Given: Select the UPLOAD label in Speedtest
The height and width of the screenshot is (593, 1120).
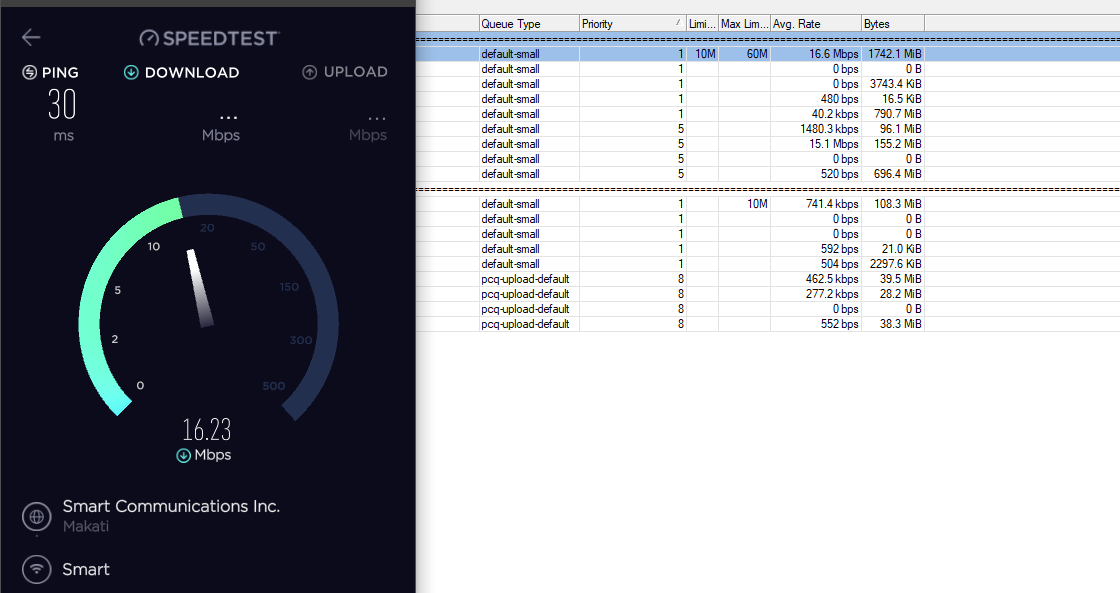Looking at the screenshot, I should 356,72.
